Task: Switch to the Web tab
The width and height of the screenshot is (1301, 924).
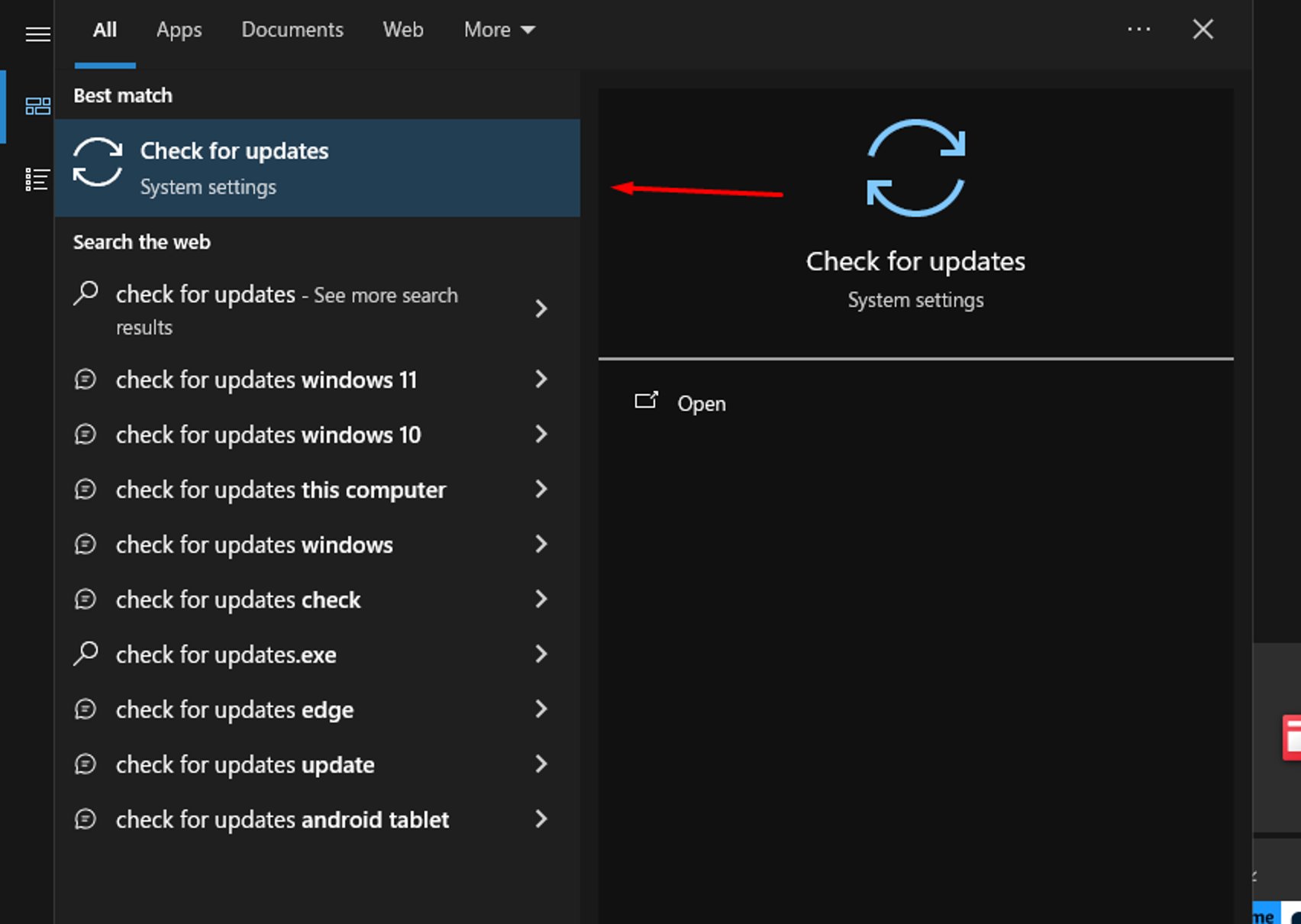Action: click(402, 30)
